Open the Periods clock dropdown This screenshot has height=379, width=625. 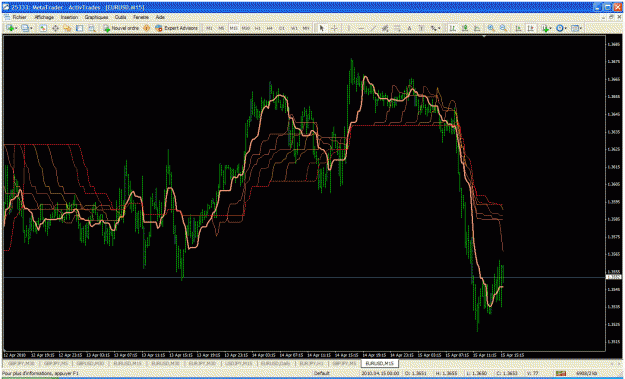[561, 28]
